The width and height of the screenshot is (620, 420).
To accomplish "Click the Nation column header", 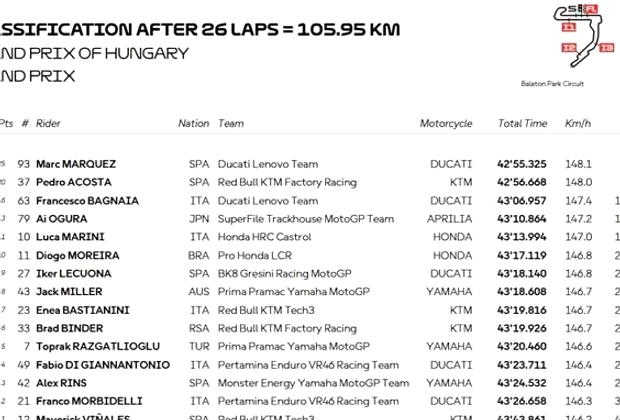I will [x=193, y=123].
